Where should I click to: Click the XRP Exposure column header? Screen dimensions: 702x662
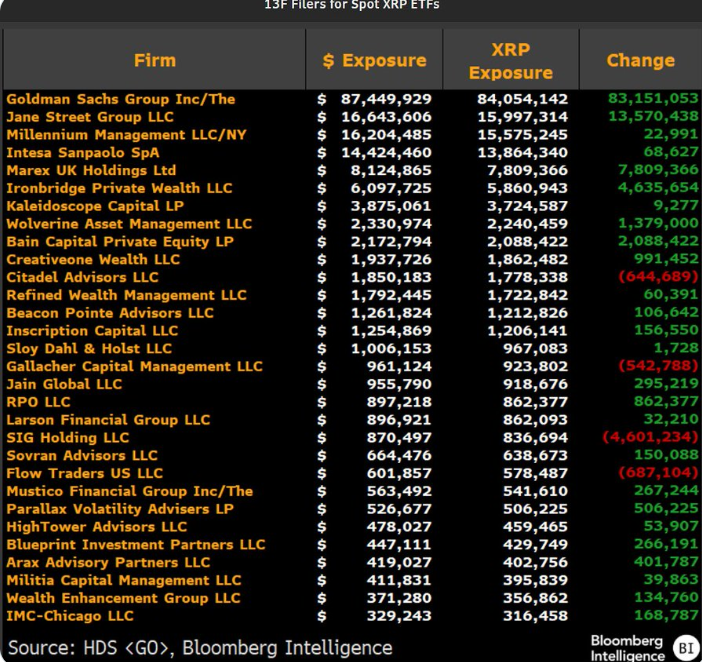511,60
